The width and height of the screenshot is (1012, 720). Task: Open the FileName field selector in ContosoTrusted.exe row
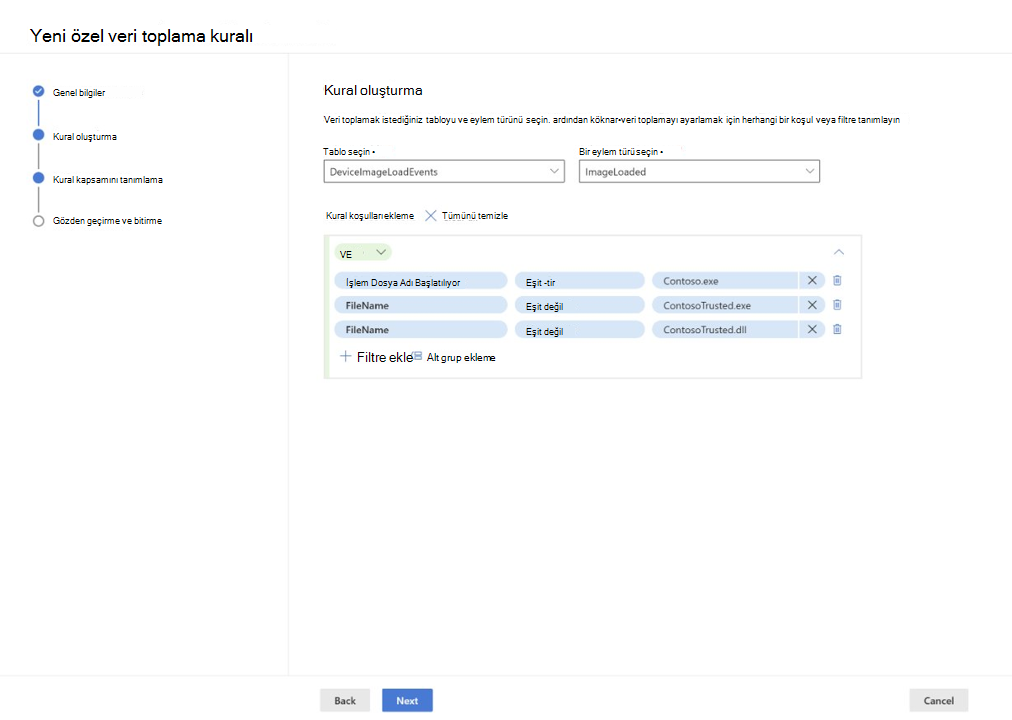421,305
